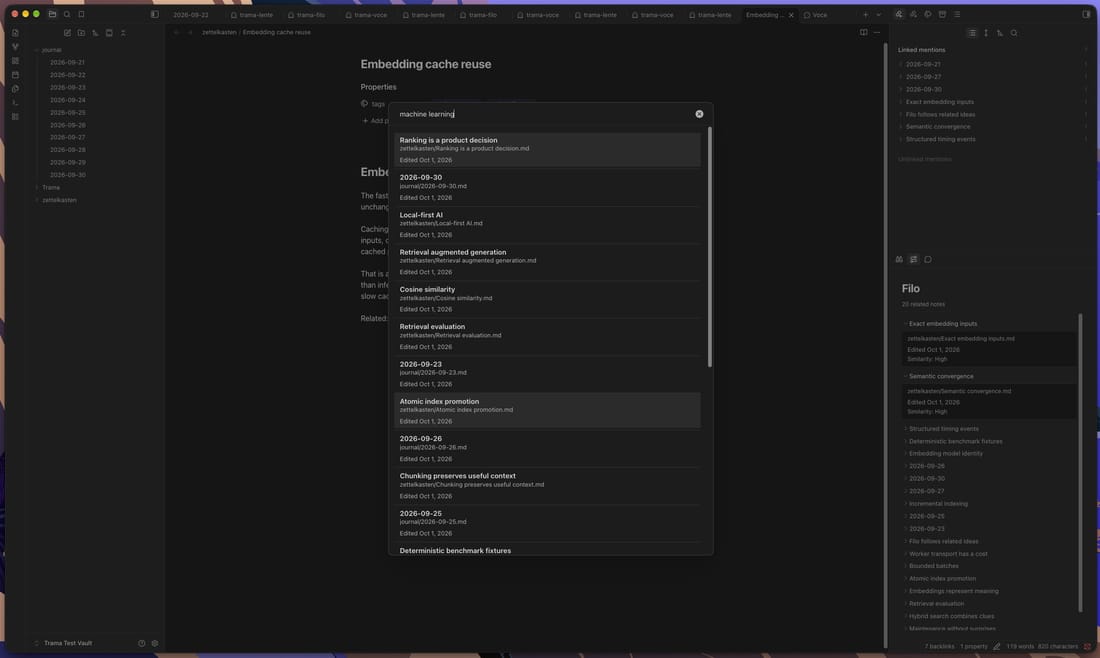The height and width of the screenshot is (658, 1100).
Task: Expand the zettelkasten folder
Action: click(36, 200)
